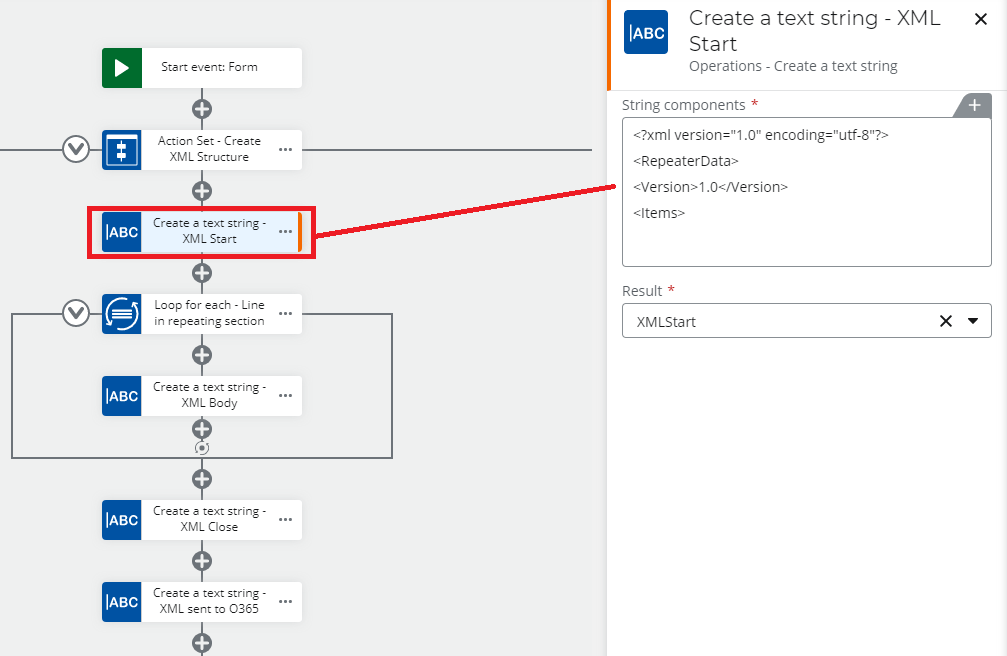Open ellipsis menu for XML Close action
This screenshot has width=1007, height=656.
[x=285, y=520]
